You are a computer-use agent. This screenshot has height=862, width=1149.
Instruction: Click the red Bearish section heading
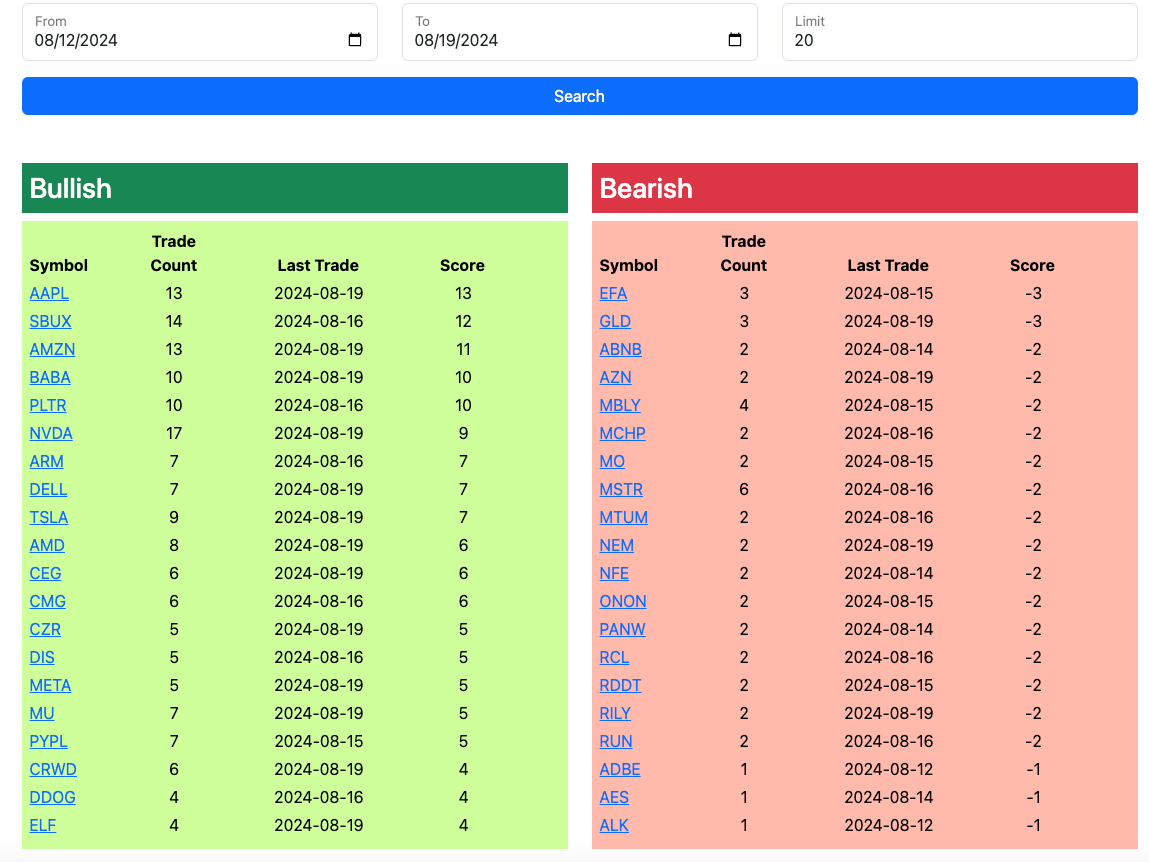865,188
